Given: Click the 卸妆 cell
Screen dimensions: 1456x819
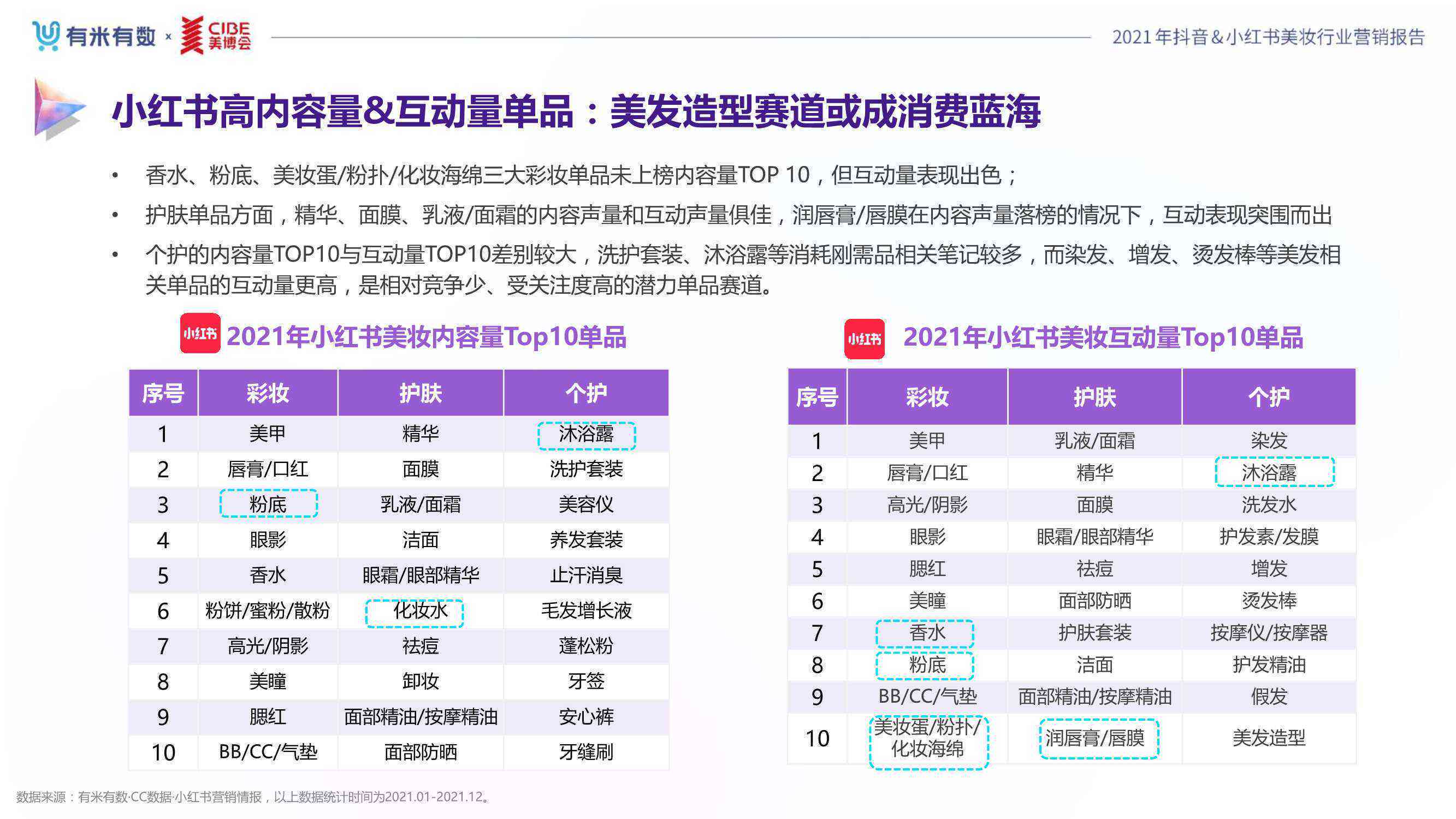Looking at the screenshot, I should [421, 681].
